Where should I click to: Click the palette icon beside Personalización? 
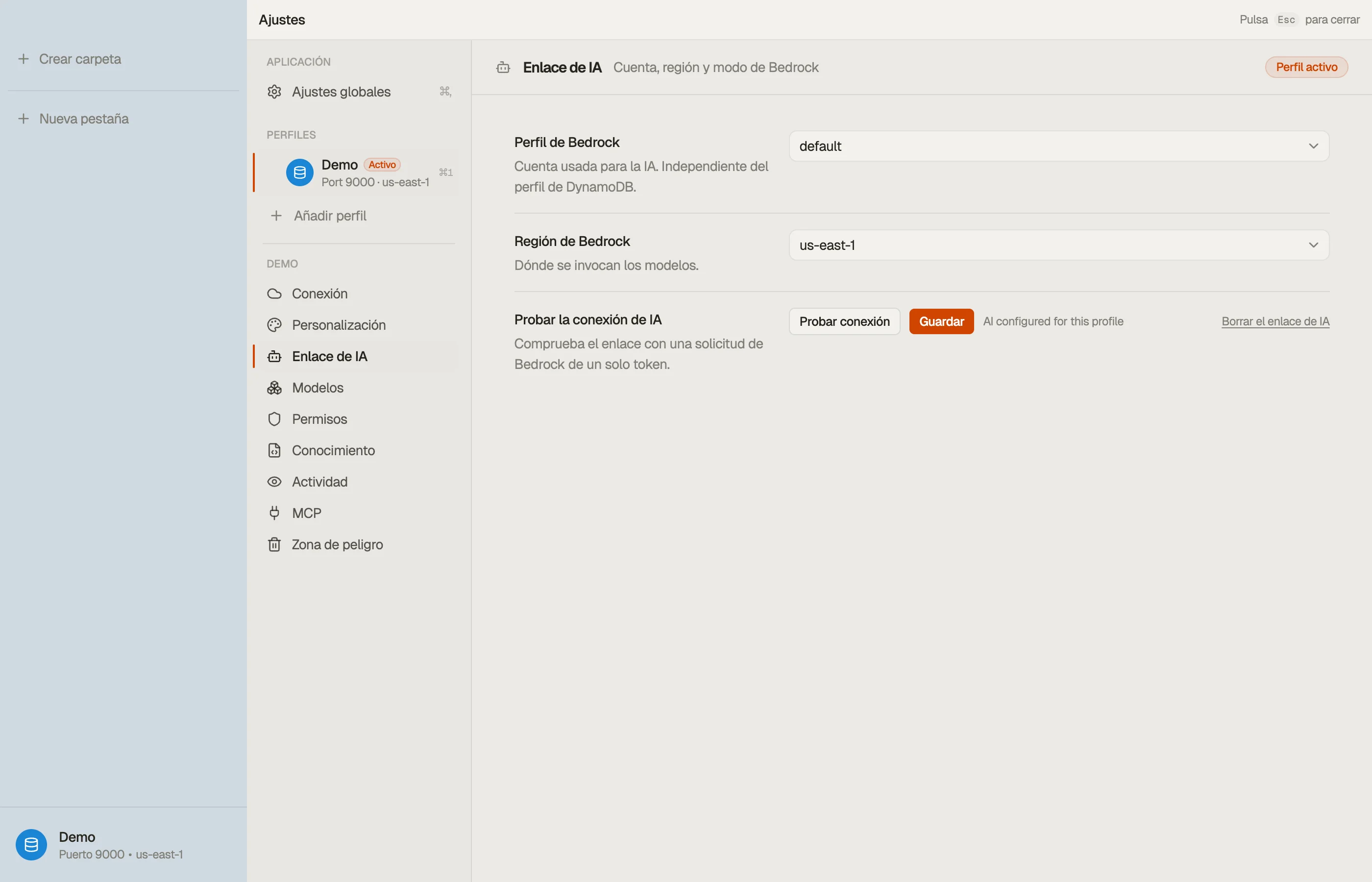point(274,325)
